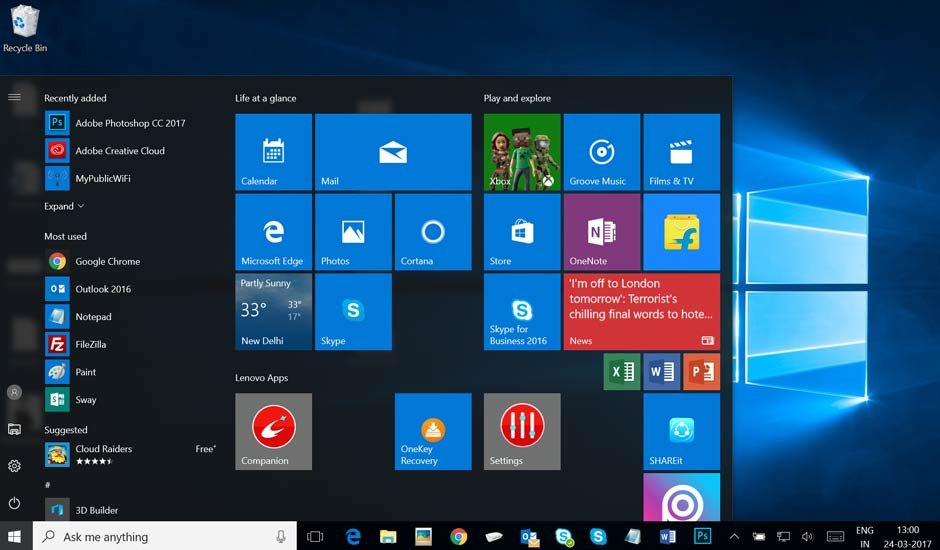Image resolution: width=940 pixels, height=550 pixels.
Task: Open Adobe Photoshop CC 2017 from Recently added
Action: [x=129, y=123]
